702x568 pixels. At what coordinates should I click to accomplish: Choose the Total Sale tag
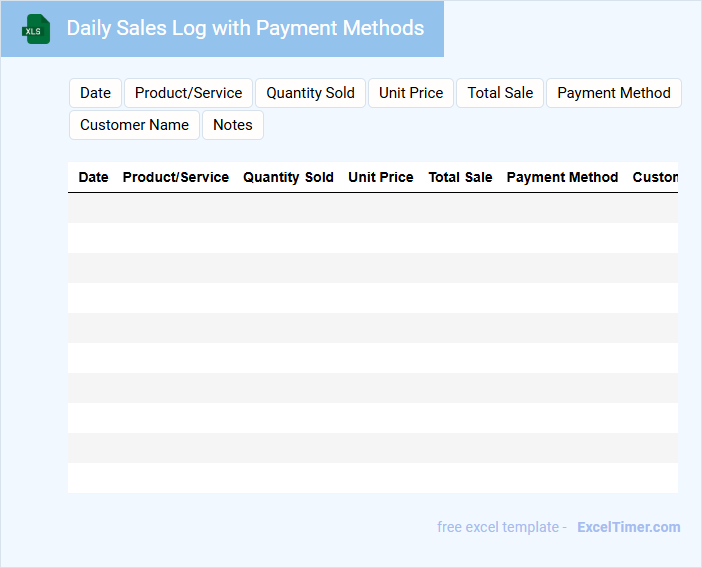[500, 93]
